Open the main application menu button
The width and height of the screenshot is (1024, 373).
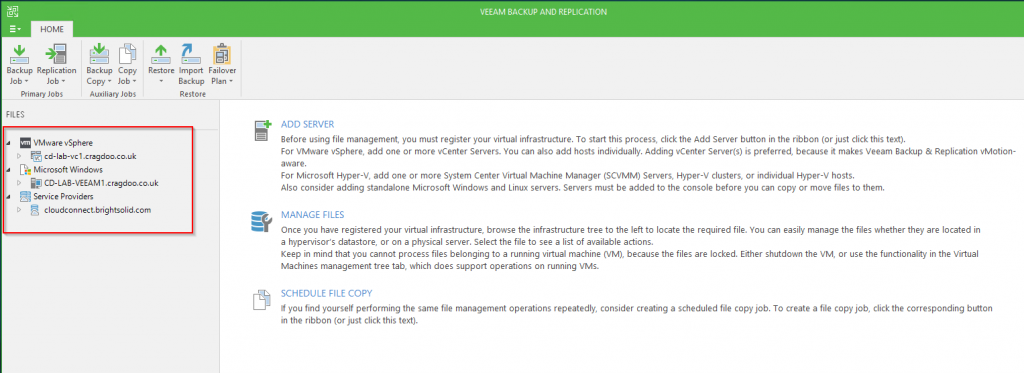(16, 29)
